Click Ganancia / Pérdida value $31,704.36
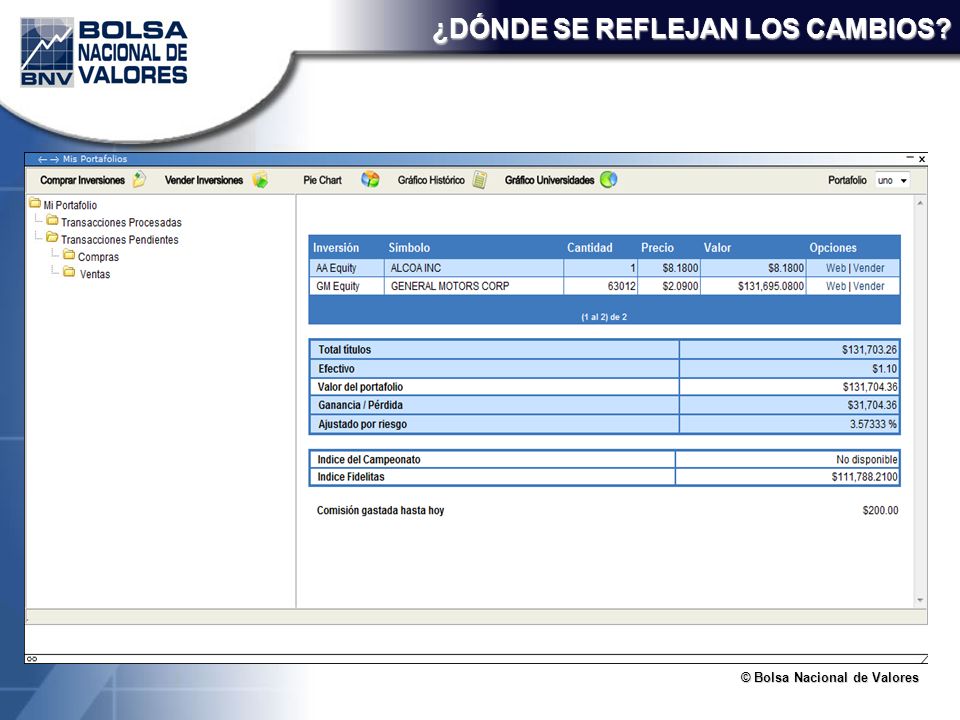This screenshot has height=720, width=960. point(872,405)
